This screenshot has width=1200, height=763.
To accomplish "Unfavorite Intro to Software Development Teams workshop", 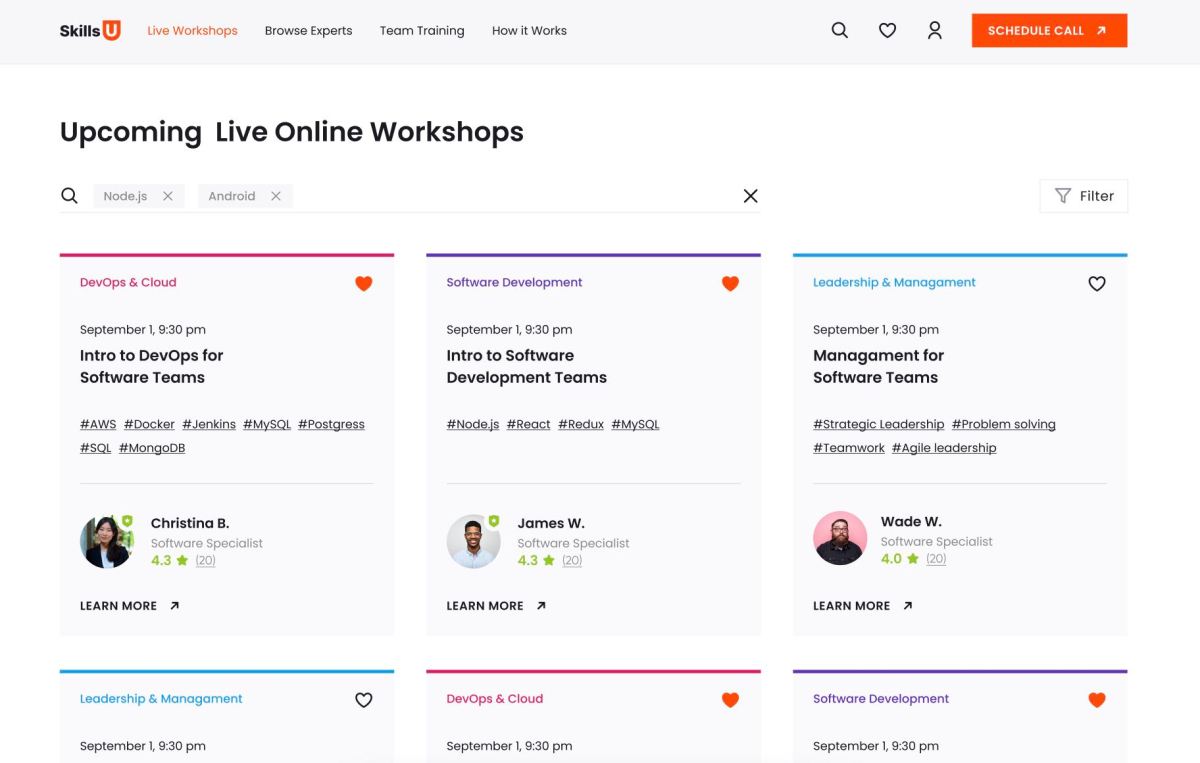I will coord(730,284).
